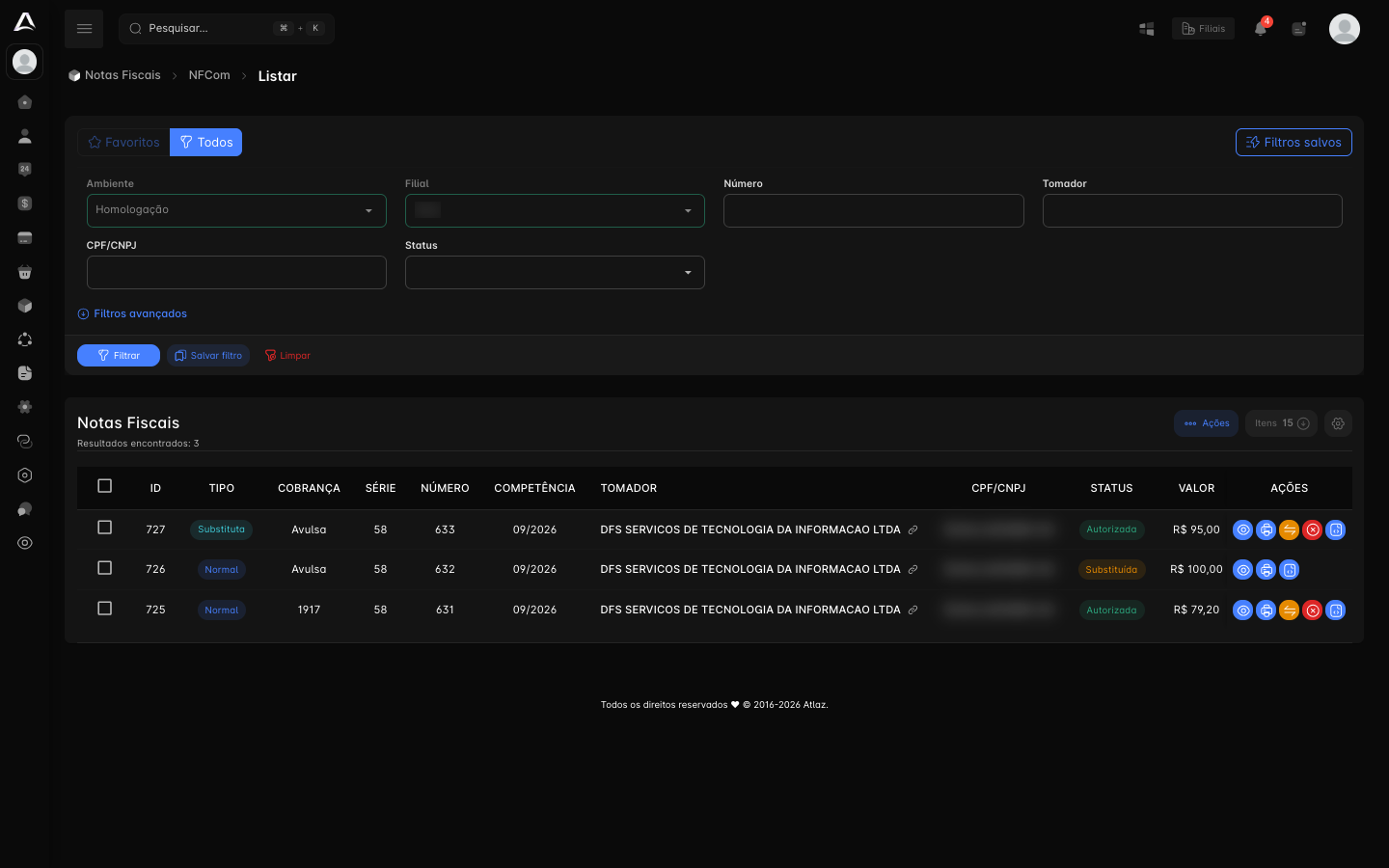Focus the CPF/CNPJ input field
Viewport: 1389px width, 868px height.
point(236,272)
